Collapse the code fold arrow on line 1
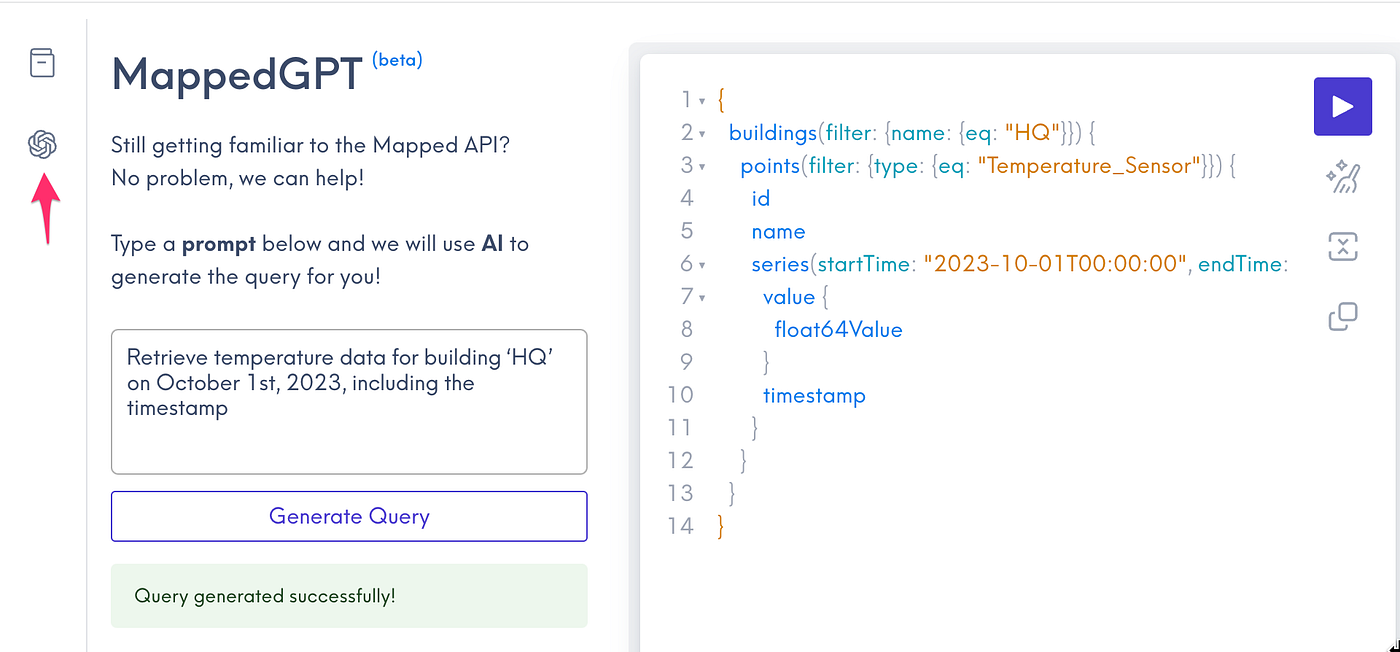Viewport: 1400px width, 652px height. tap(702, 100)
